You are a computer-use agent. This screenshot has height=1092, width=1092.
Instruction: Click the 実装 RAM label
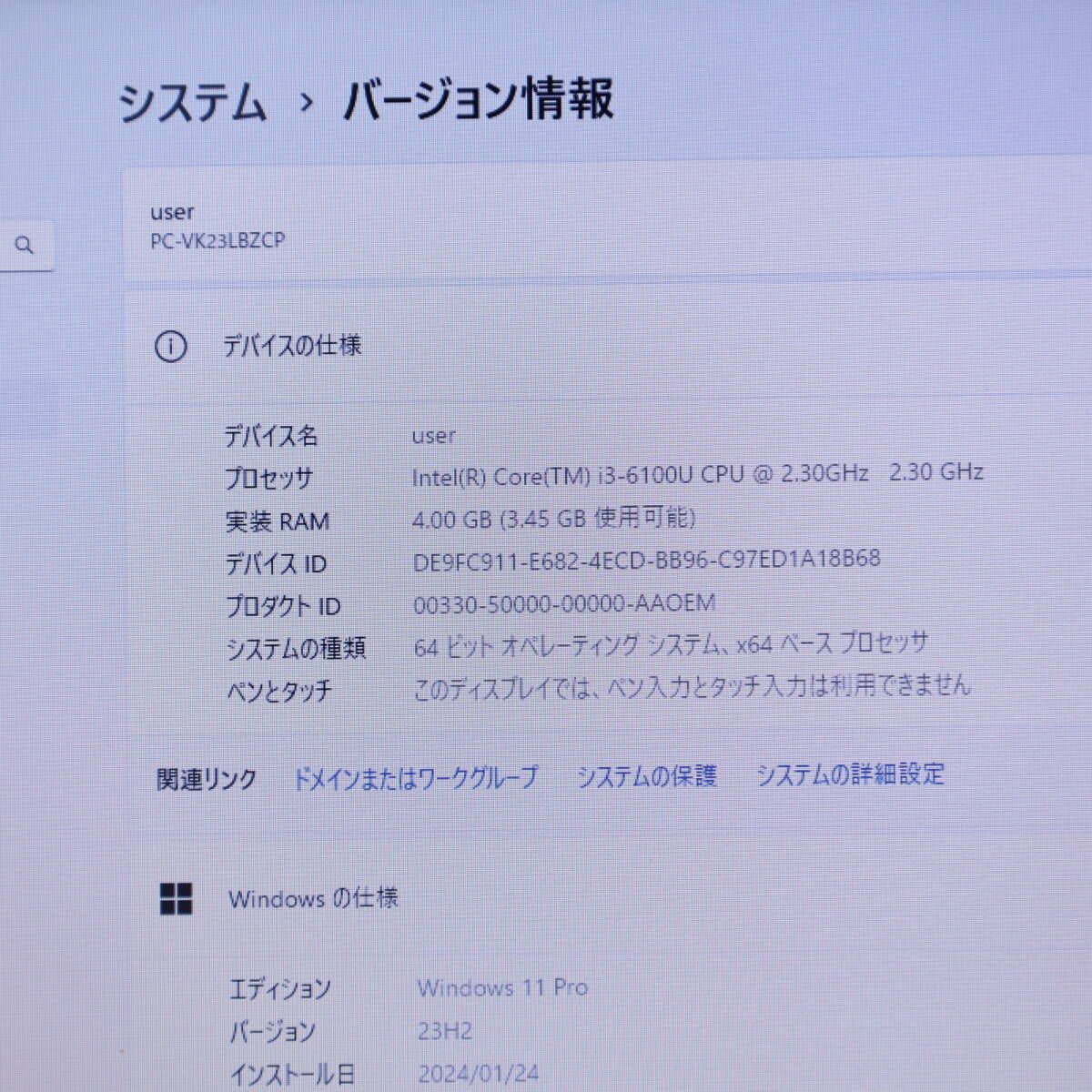[x=278, y=521]
